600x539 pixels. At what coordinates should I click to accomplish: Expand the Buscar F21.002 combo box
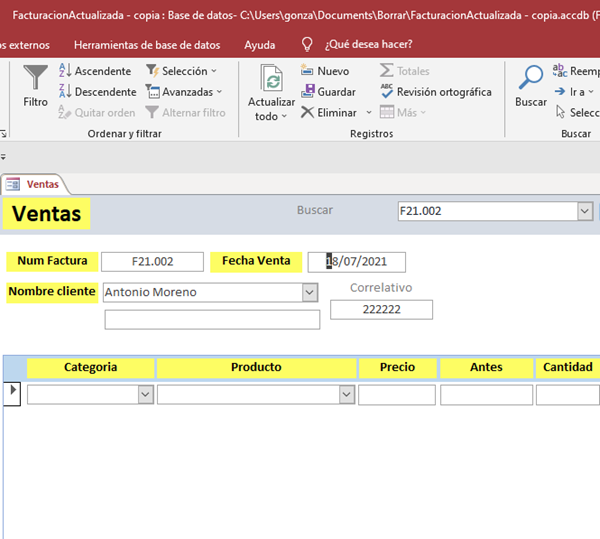point(585,211)
